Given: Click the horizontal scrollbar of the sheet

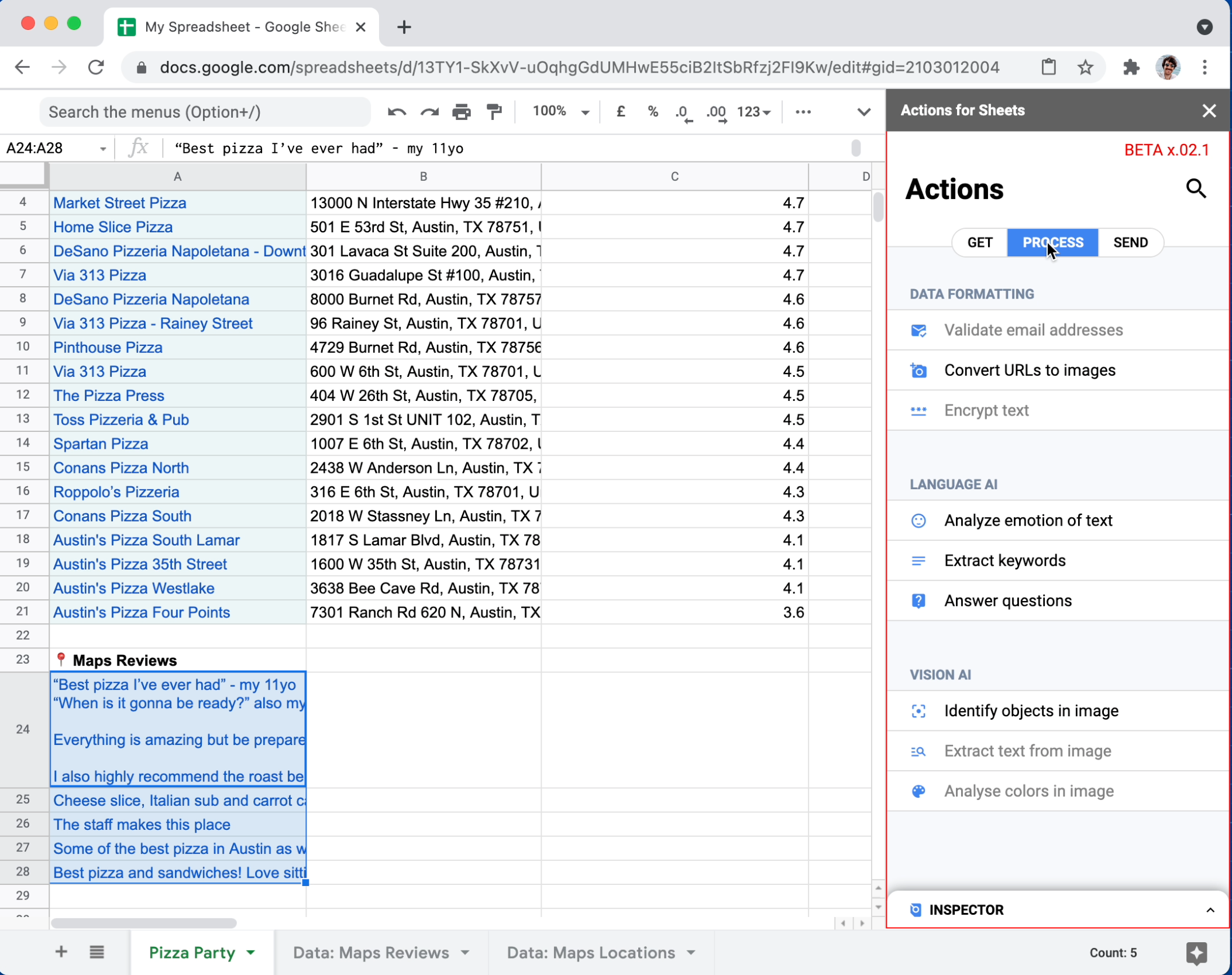Looking at the screenshot, I should click(143, 923).
